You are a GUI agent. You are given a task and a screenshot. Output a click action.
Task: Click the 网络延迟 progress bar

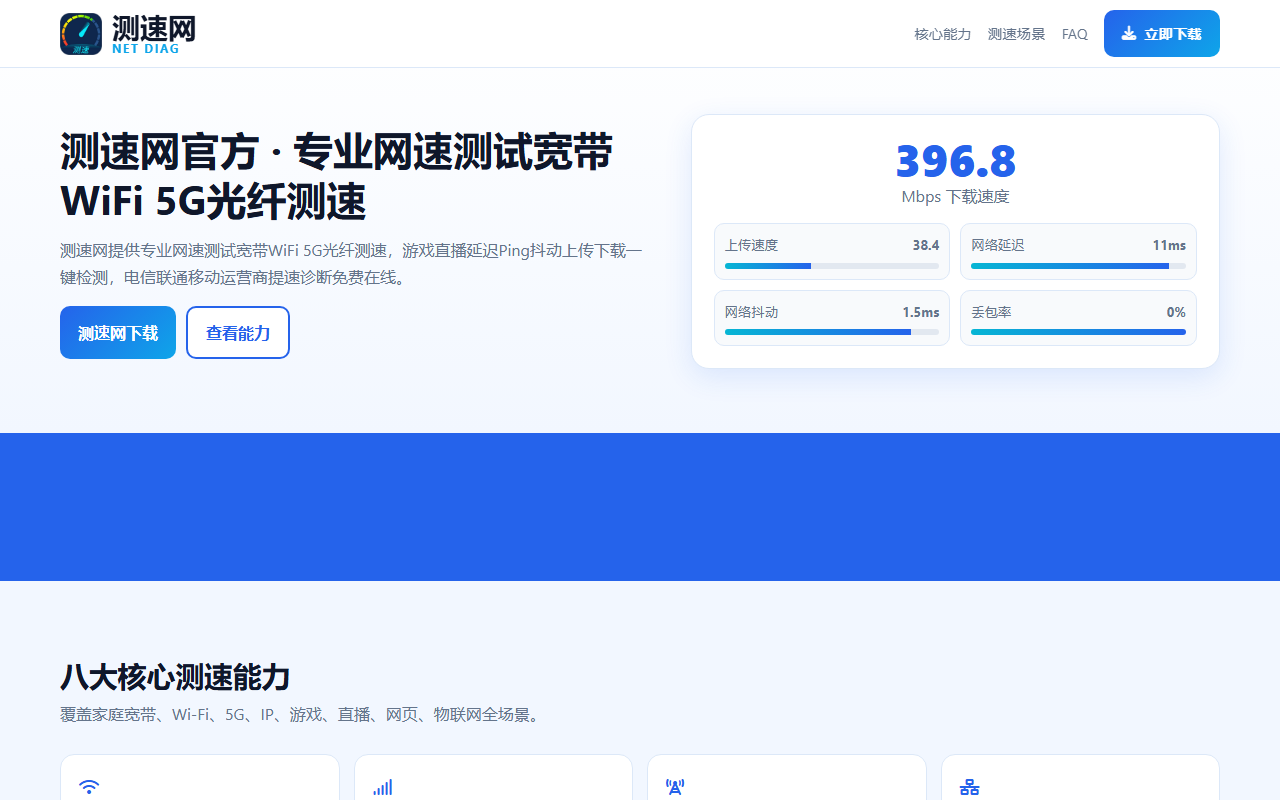click(1078, 266)
